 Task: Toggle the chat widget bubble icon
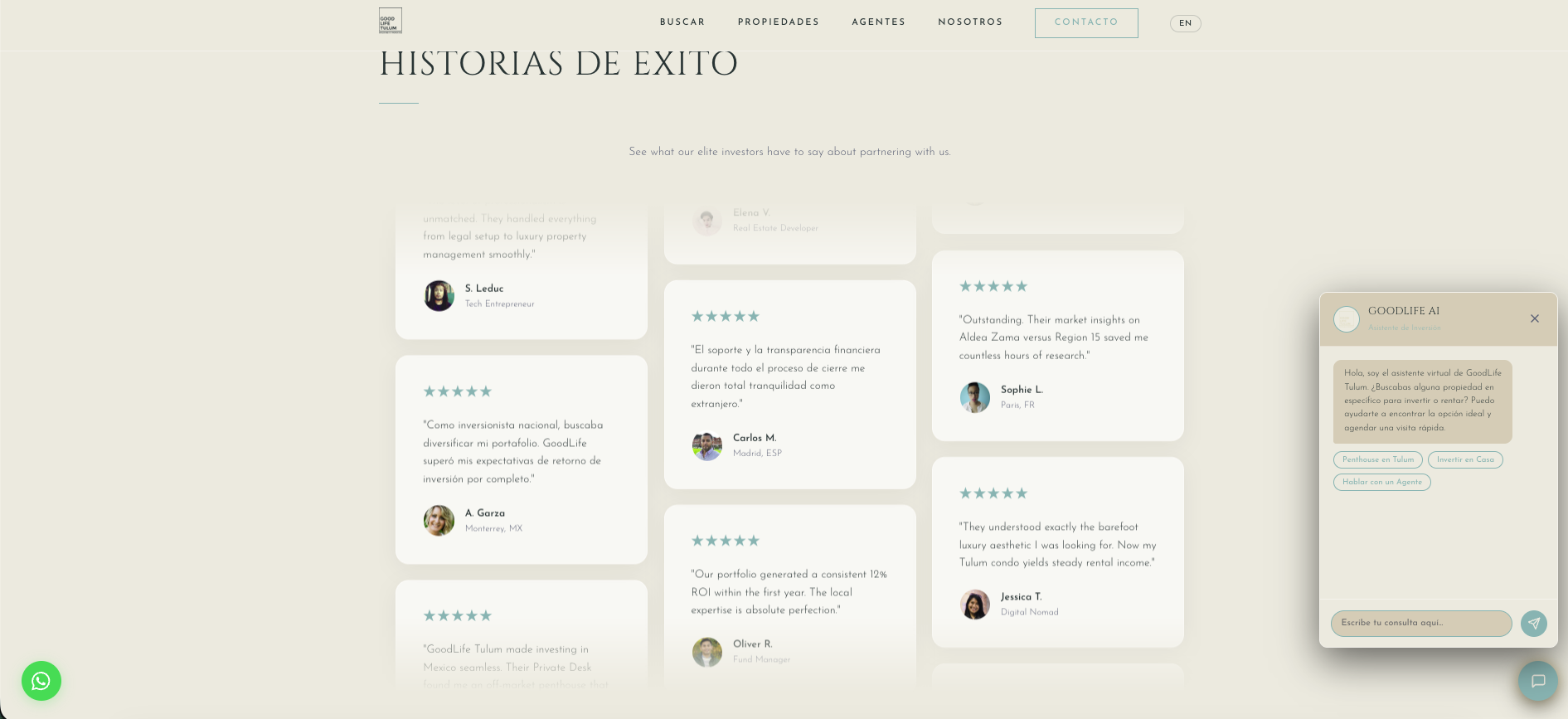tap(1538, 682)
